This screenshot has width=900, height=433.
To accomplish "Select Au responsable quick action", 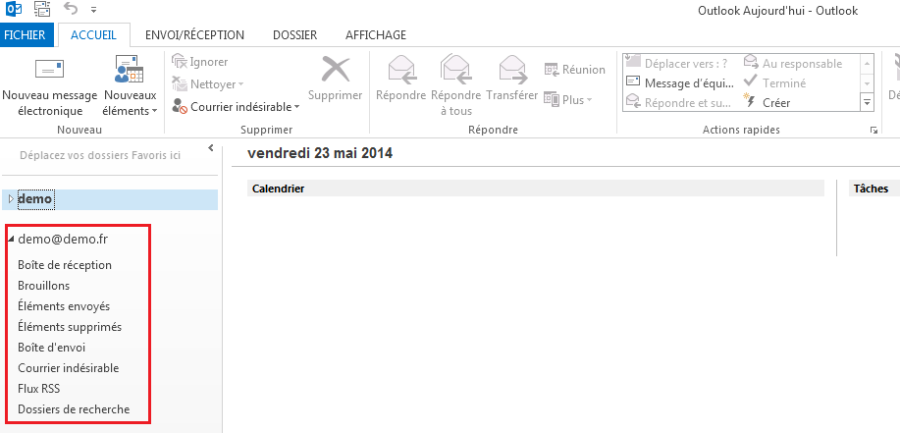I will click(x=793, y=63).
